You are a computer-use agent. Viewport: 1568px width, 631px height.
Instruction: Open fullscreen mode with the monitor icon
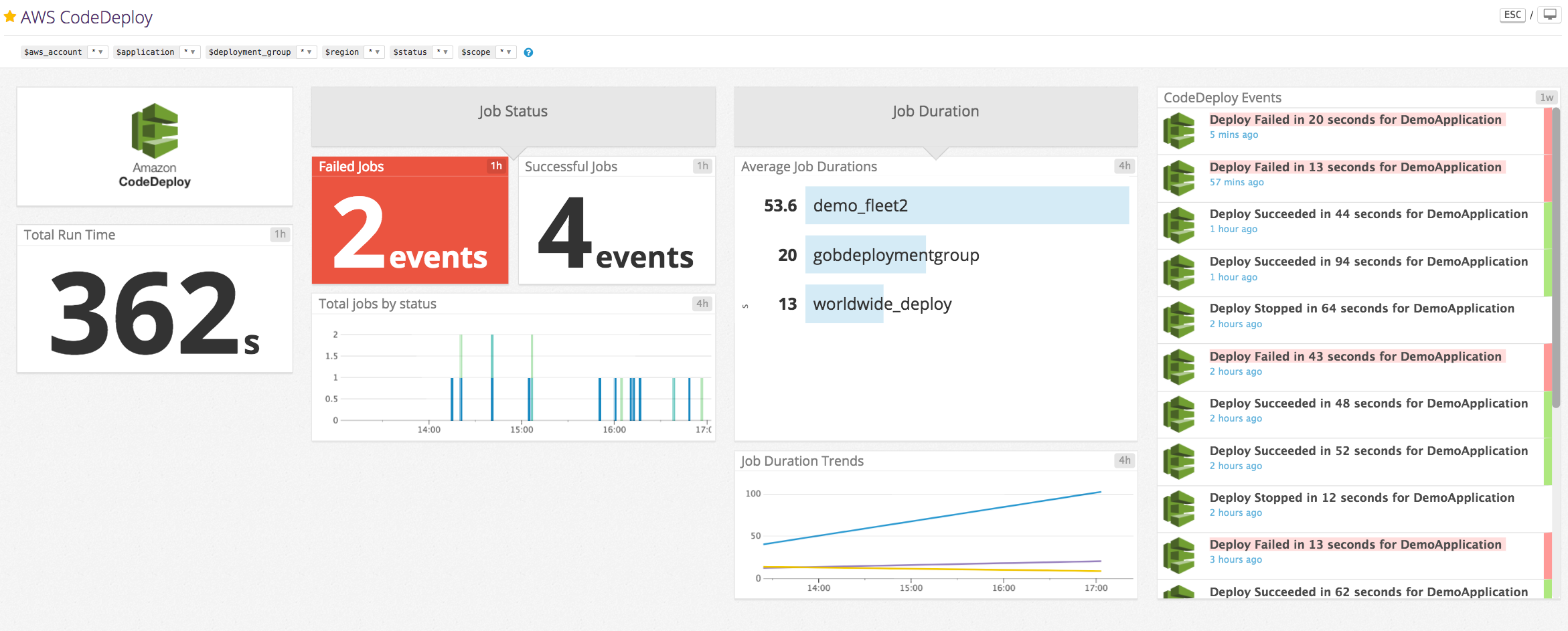pos(1549,13)
